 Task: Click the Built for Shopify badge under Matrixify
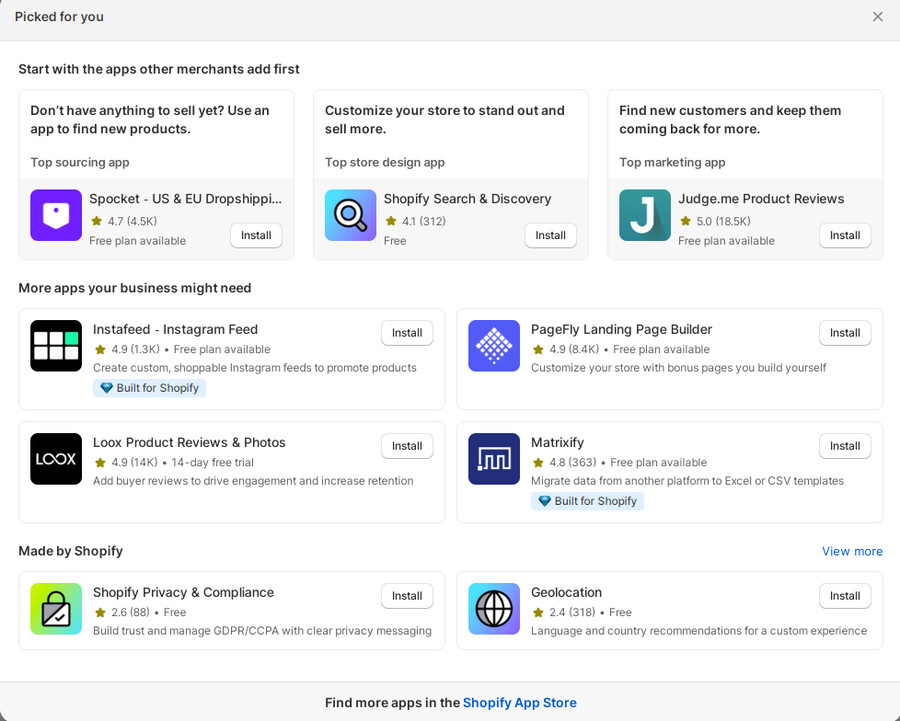tap(587, 501)
